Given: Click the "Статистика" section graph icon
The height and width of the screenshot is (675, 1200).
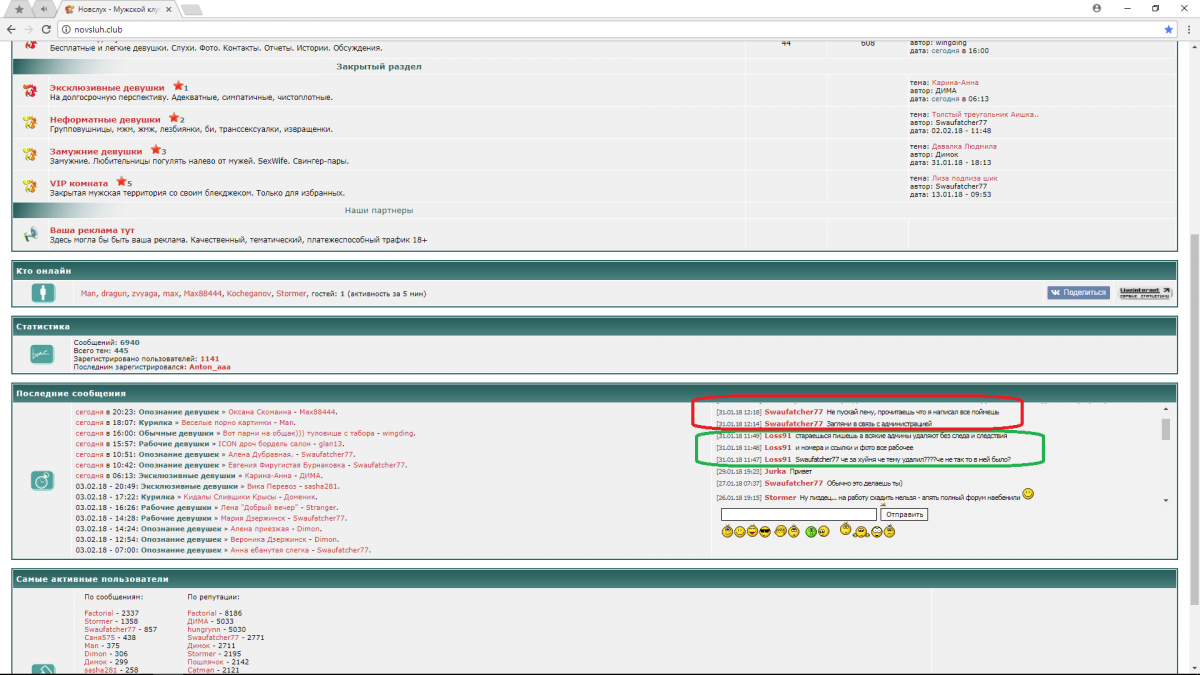Looking at the screenshot, I should [x=41, y=354].
